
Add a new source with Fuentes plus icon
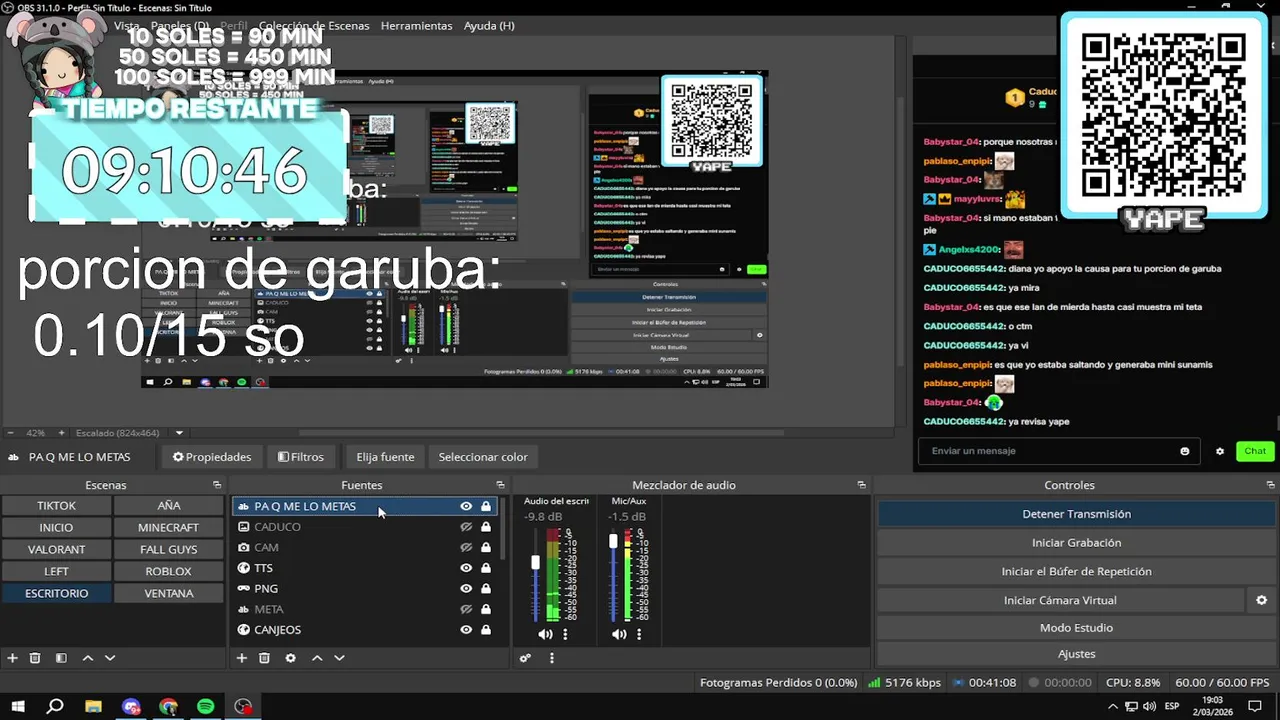[x=241, y=658]
